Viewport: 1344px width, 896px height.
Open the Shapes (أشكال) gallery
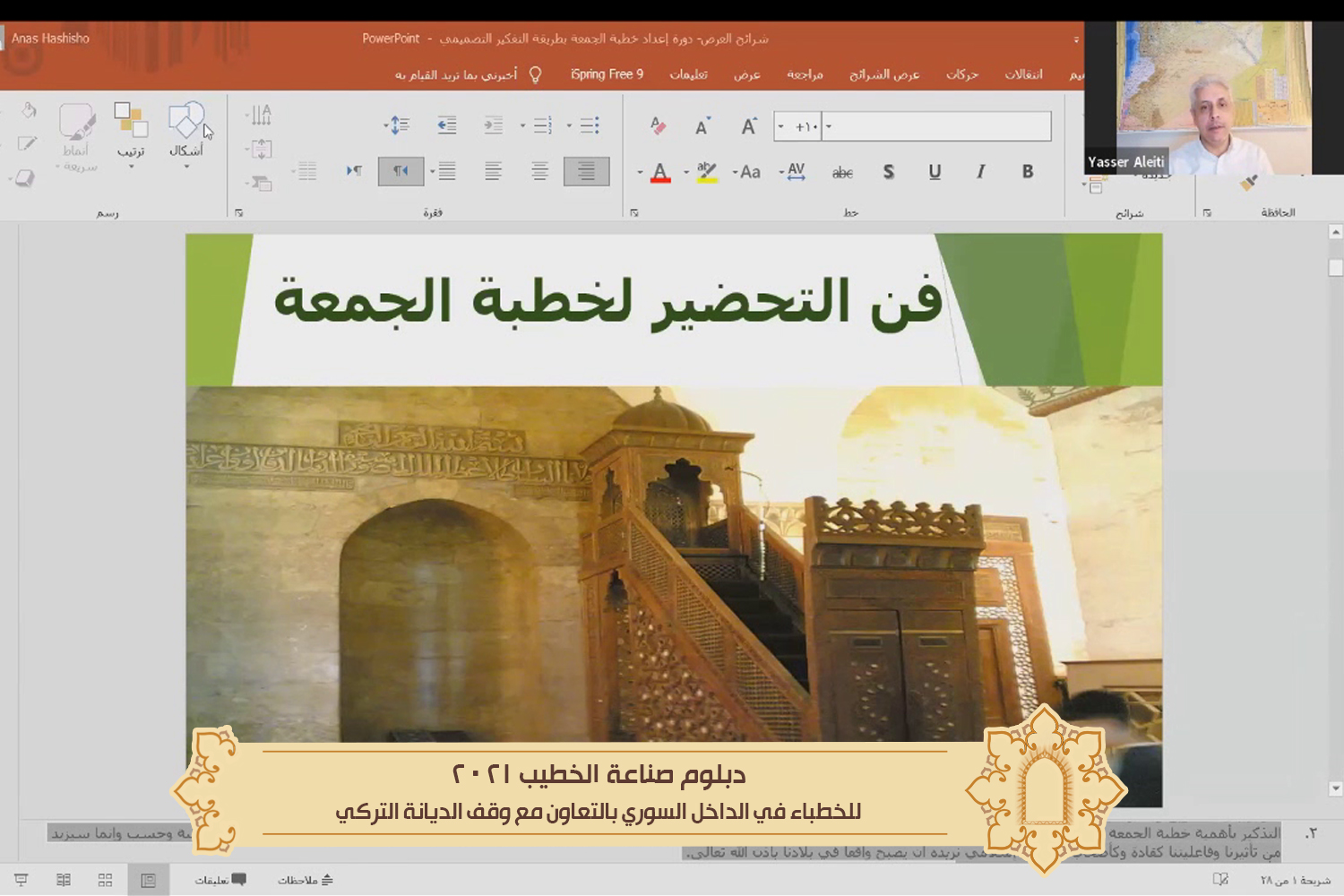[186, 130]
